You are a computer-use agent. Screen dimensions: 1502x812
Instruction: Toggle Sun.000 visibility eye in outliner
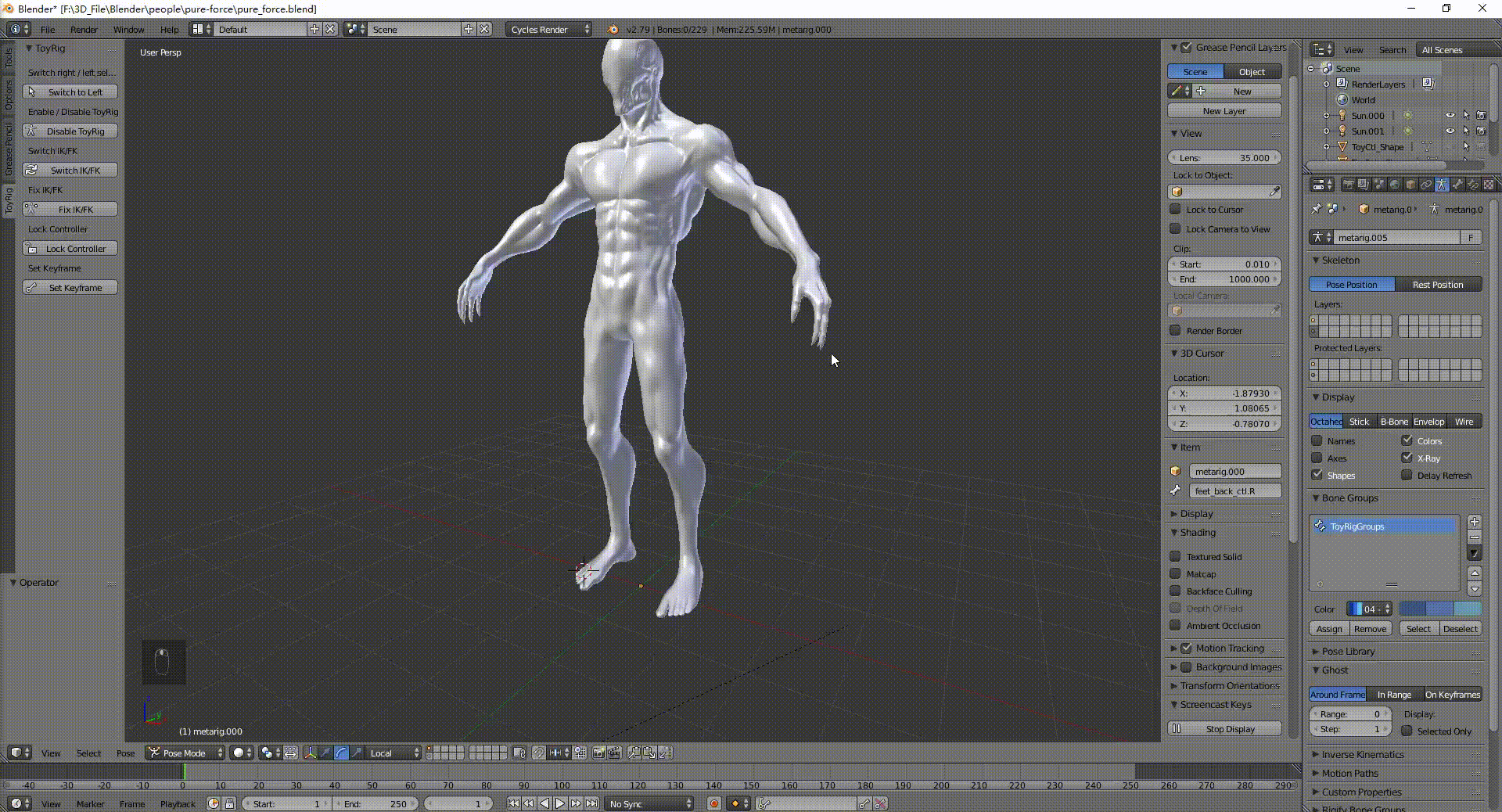pyautogui.click(x=1450, y=116)
